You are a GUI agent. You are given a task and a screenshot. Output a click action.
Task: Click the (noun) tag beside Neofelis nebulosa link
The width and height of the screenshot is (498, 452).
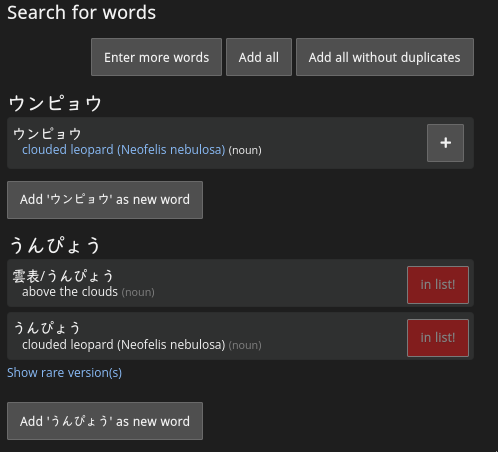point(245,150)
